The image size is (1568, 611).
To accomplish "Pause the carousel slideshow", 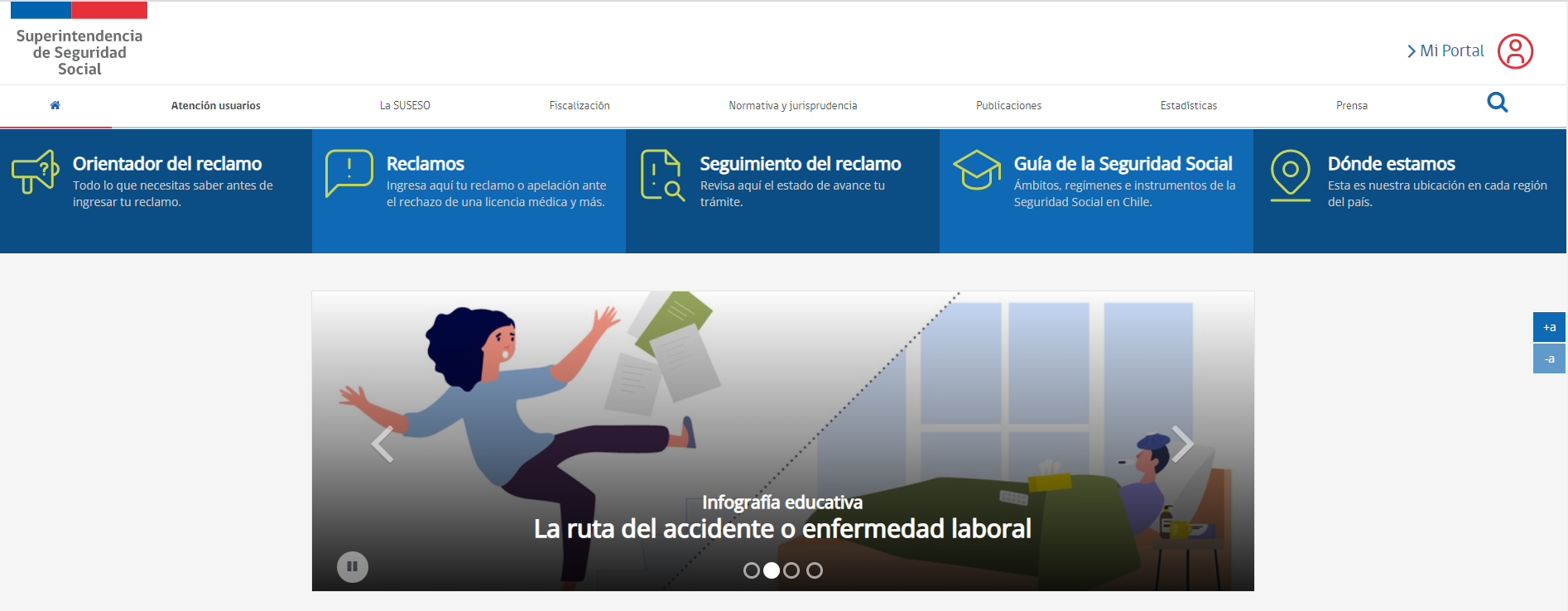I will pyautogui.click(x=352, y=567).
